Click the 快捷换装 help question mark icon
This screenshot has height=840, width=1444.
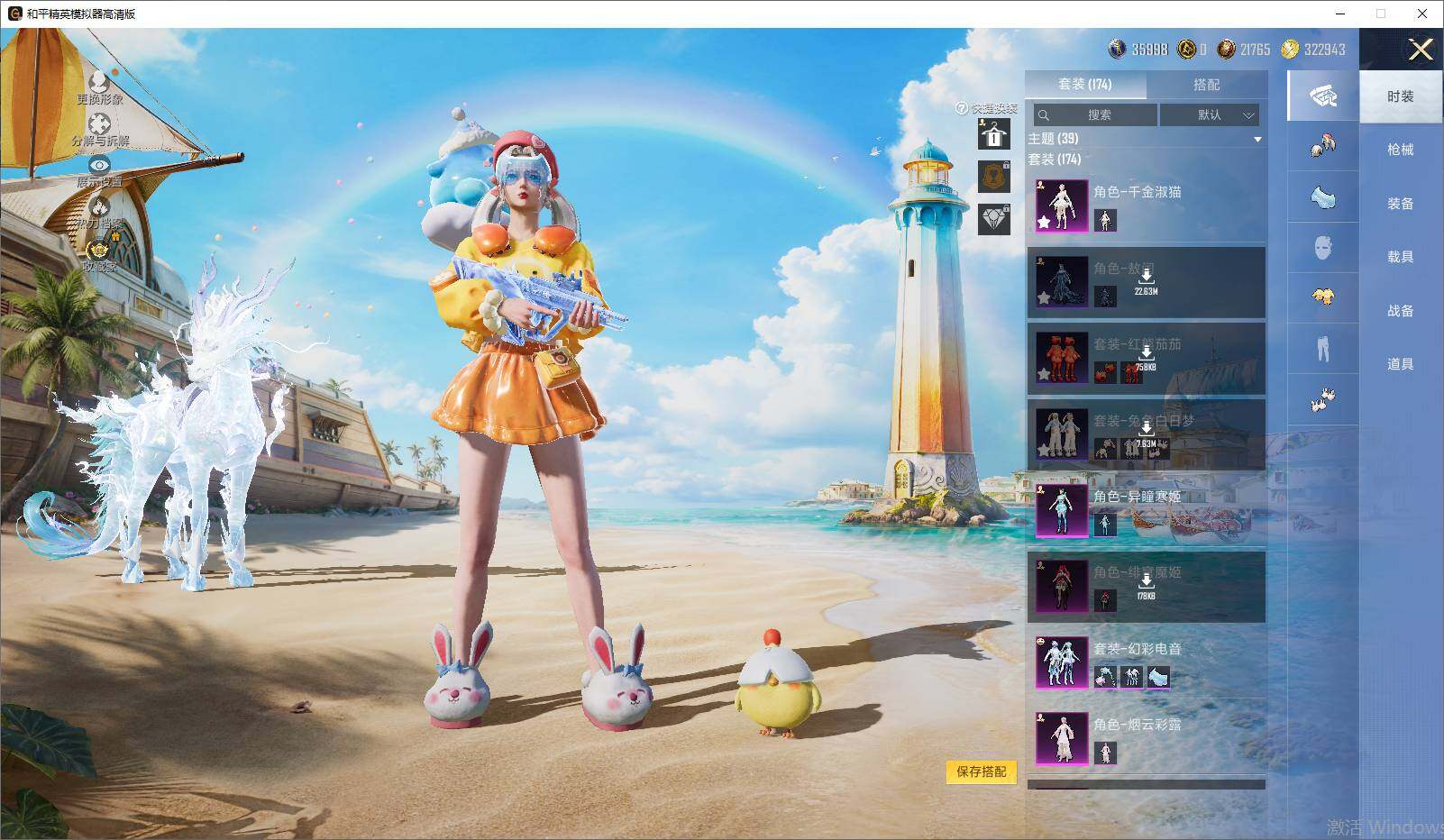point(962,108)
